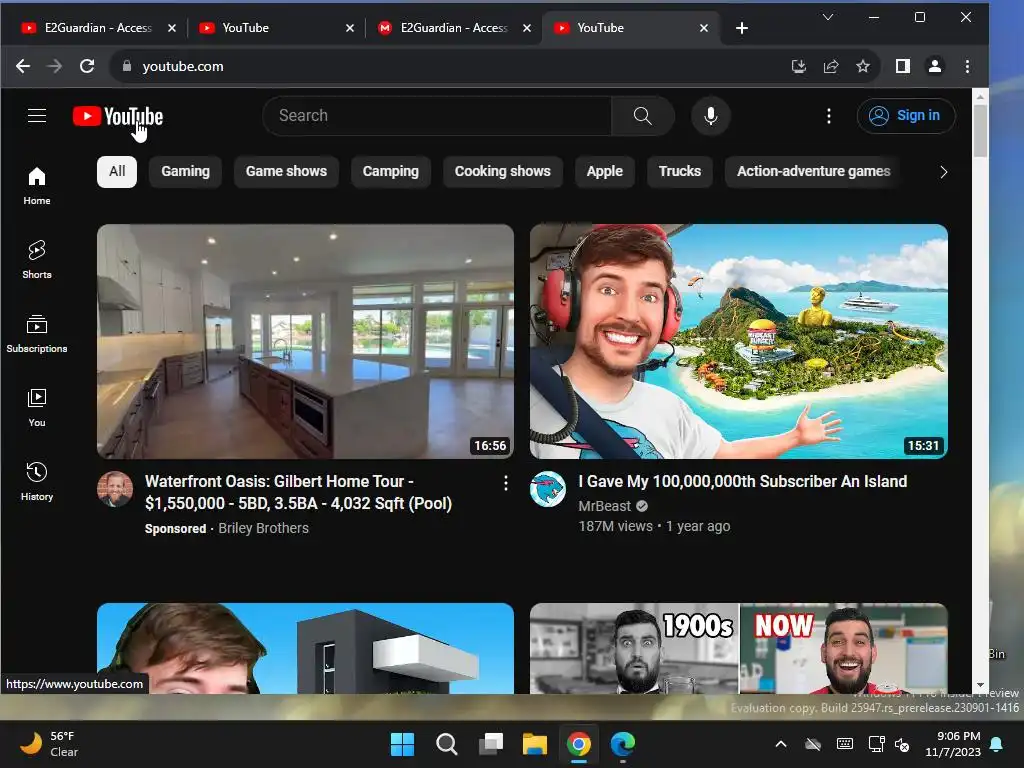The height and width of the screenshot is (768, 1024).
Task: Show more filter chips with right arrow
Action: point(943,172)
